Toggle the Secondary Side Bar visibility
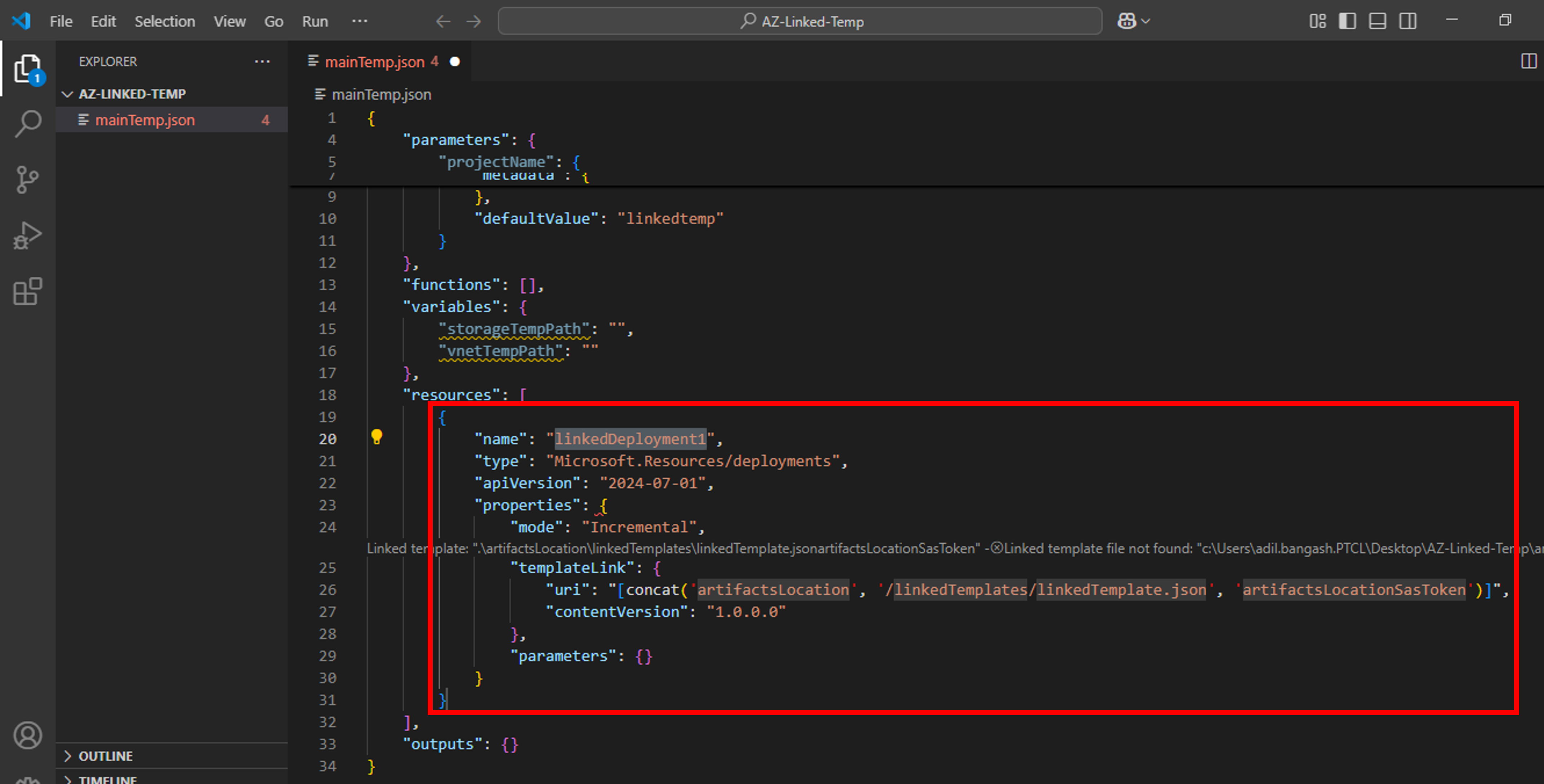1544x784 pixels. click(x=1407, y=21)
